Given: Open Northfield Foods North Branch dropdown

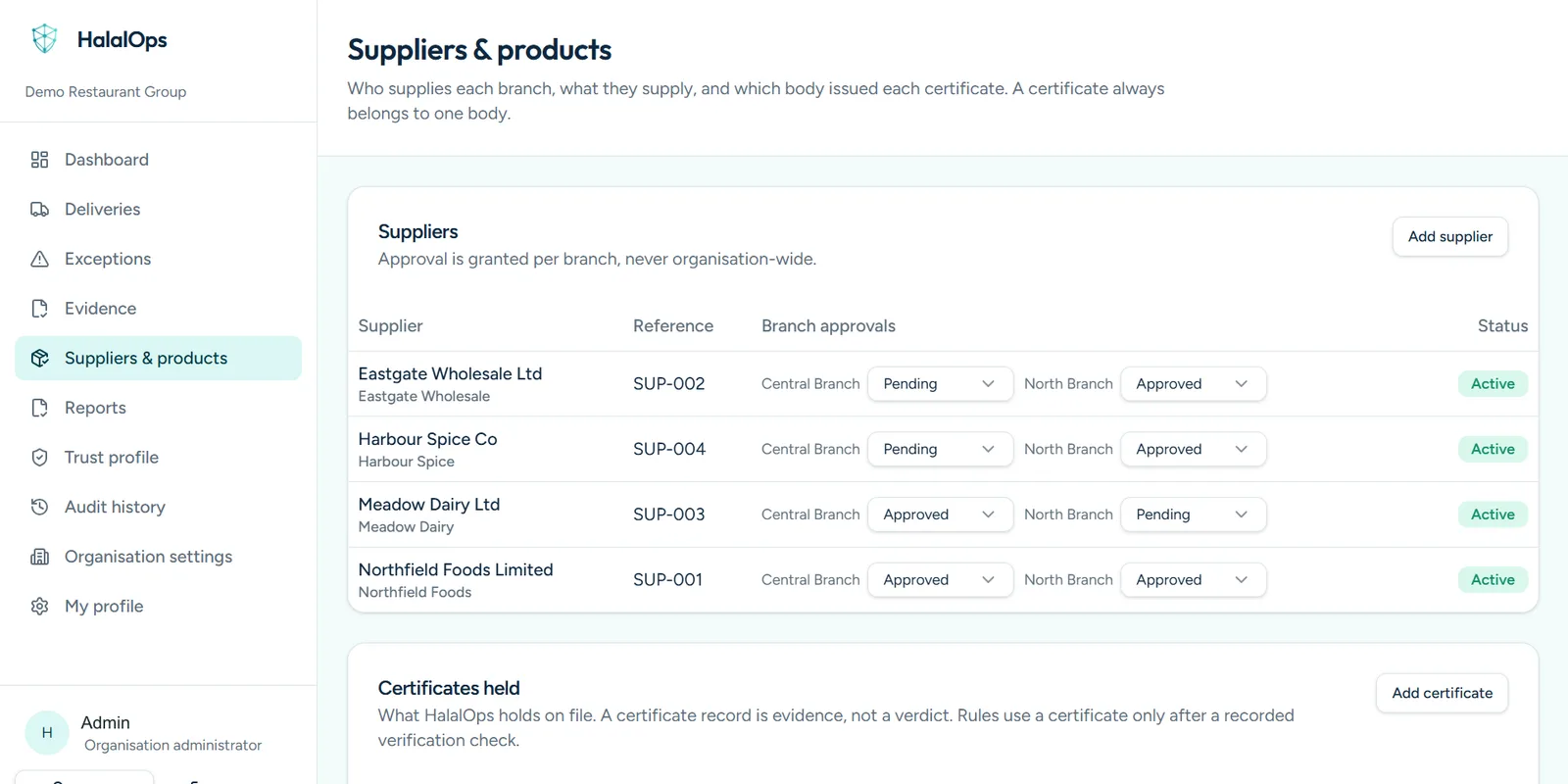Looking at the screenshot, I should 1194,580.
